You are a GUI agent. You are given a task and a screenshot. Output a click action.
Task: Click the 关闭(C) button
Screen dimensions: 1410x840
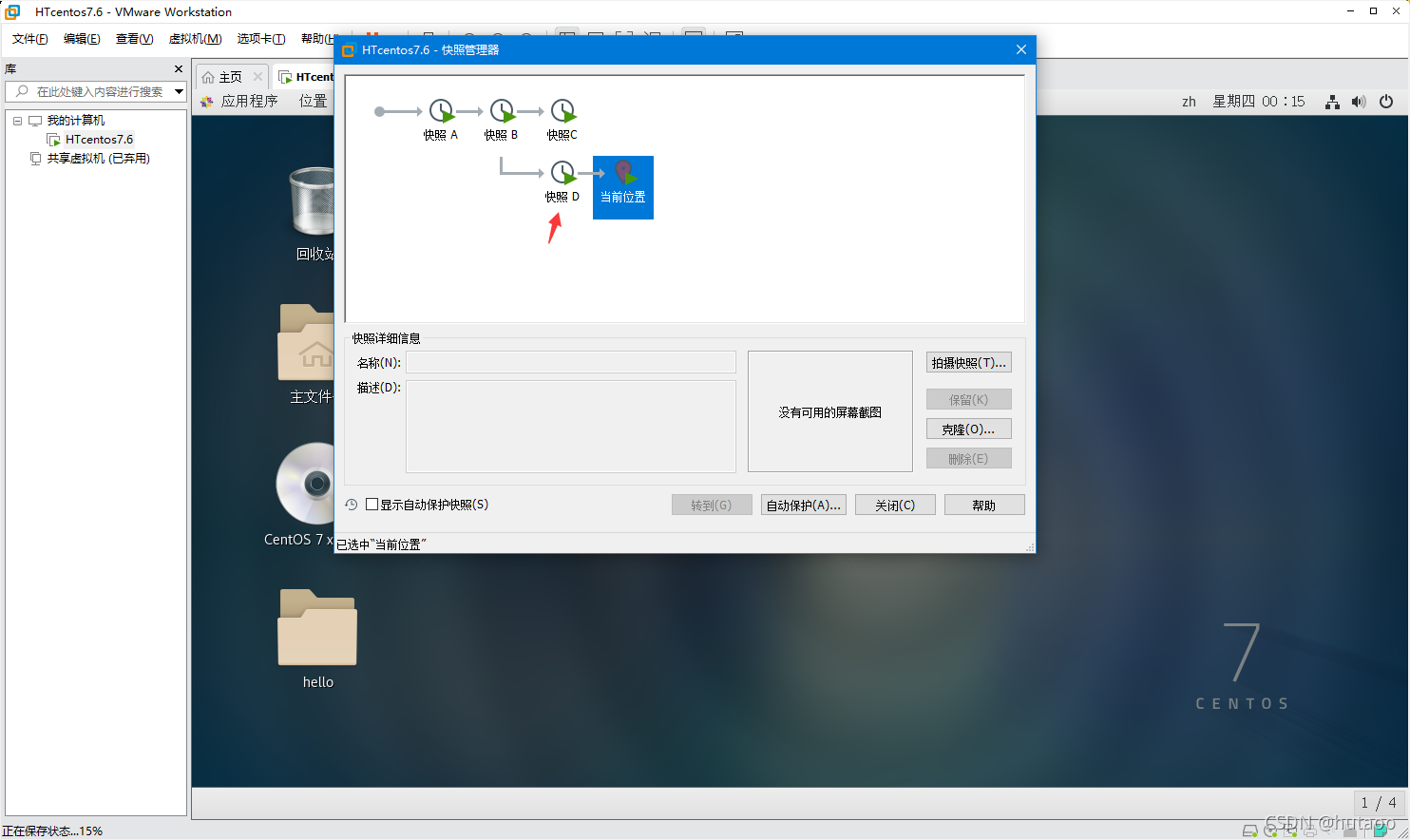click(x=895, y=505)
